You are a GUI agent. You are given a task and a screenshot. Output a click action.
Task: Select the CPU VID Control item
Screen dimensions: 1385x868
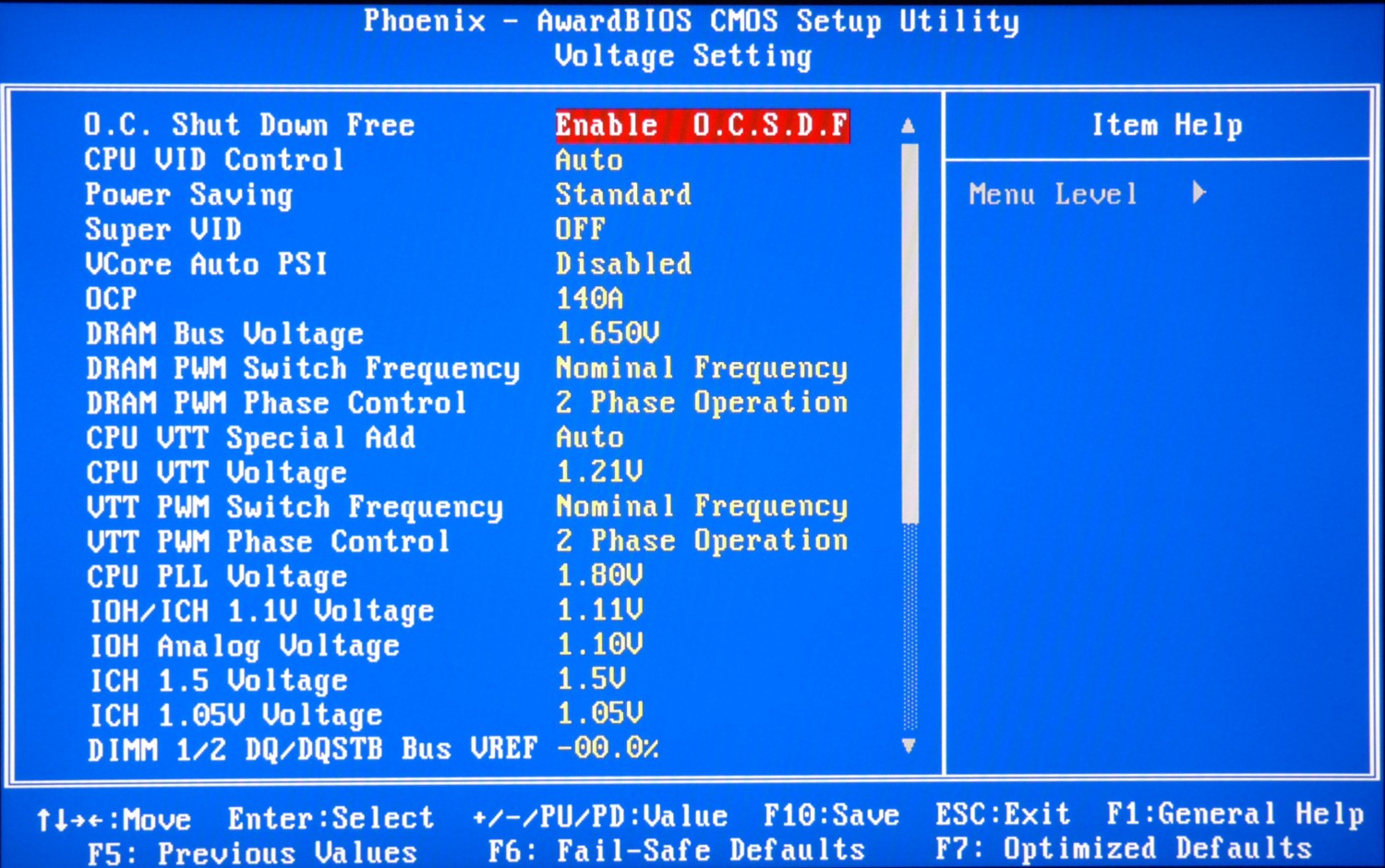(214, 160)
